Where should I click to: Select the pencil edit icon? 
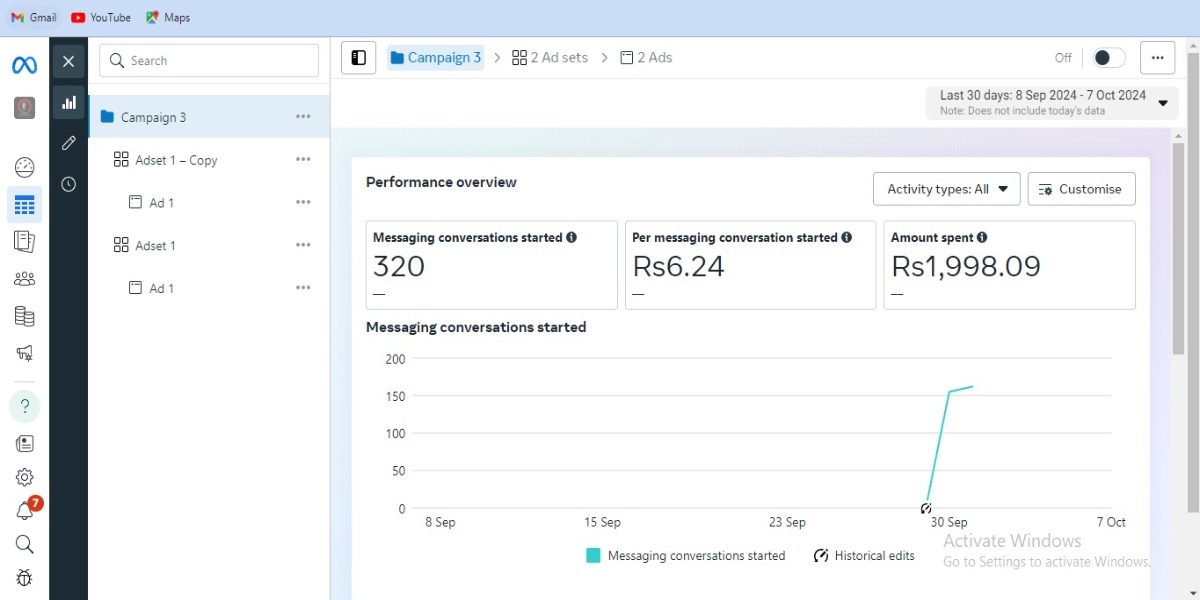(x=68, y=143)
